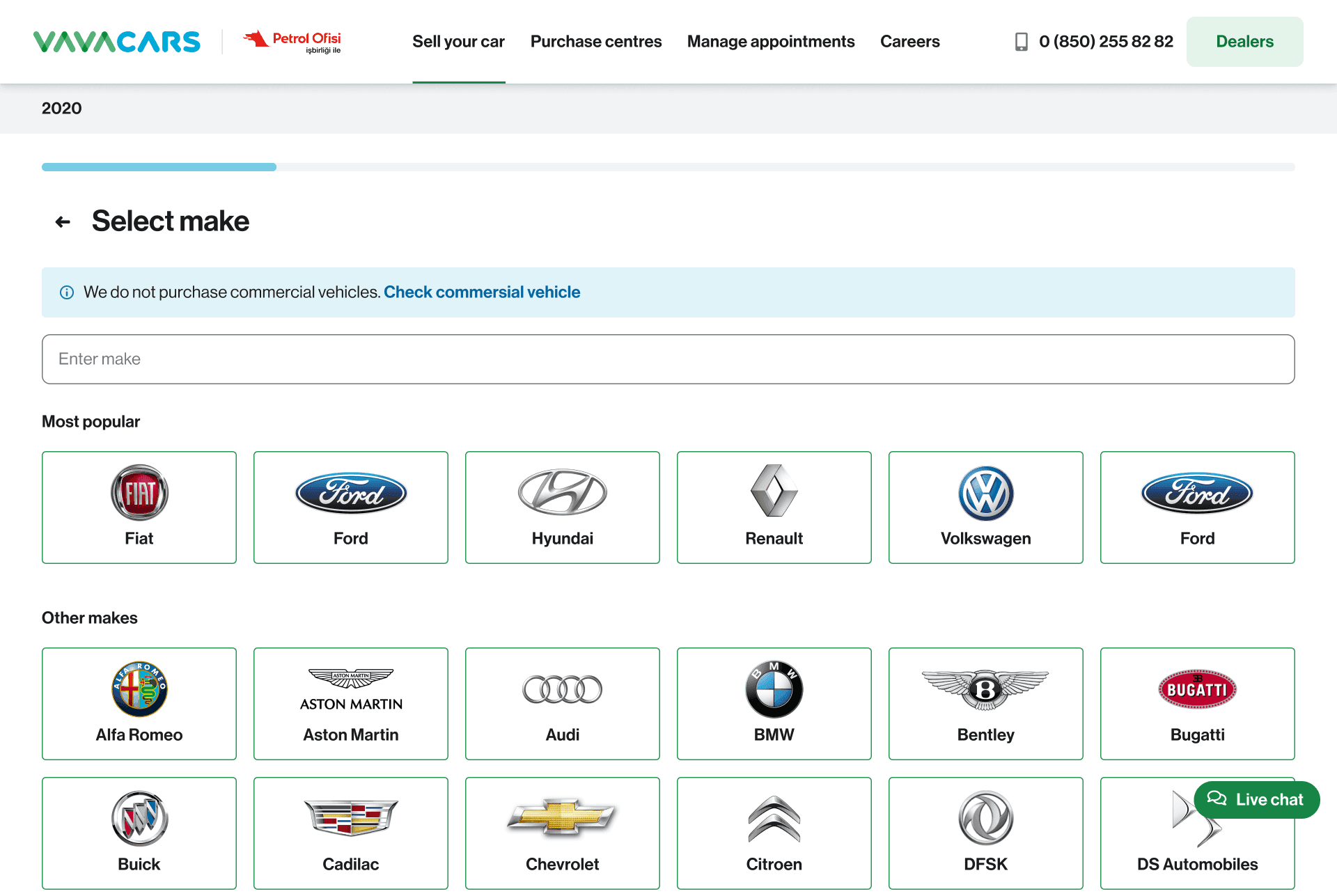The width and height of the screenshot is (1337, 896).
Task: Choose the Hyundai brand tile
Action: point(562,507)
